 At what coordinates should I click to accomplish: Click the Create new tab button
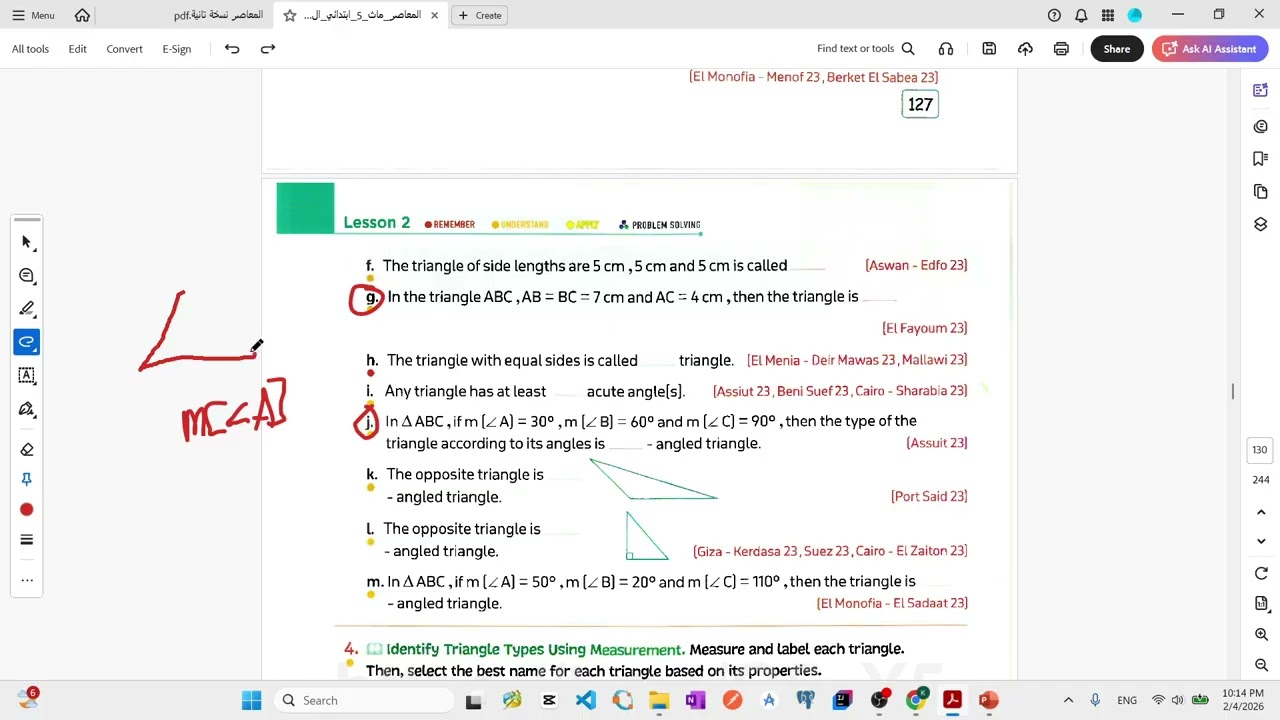pos(480,15)
